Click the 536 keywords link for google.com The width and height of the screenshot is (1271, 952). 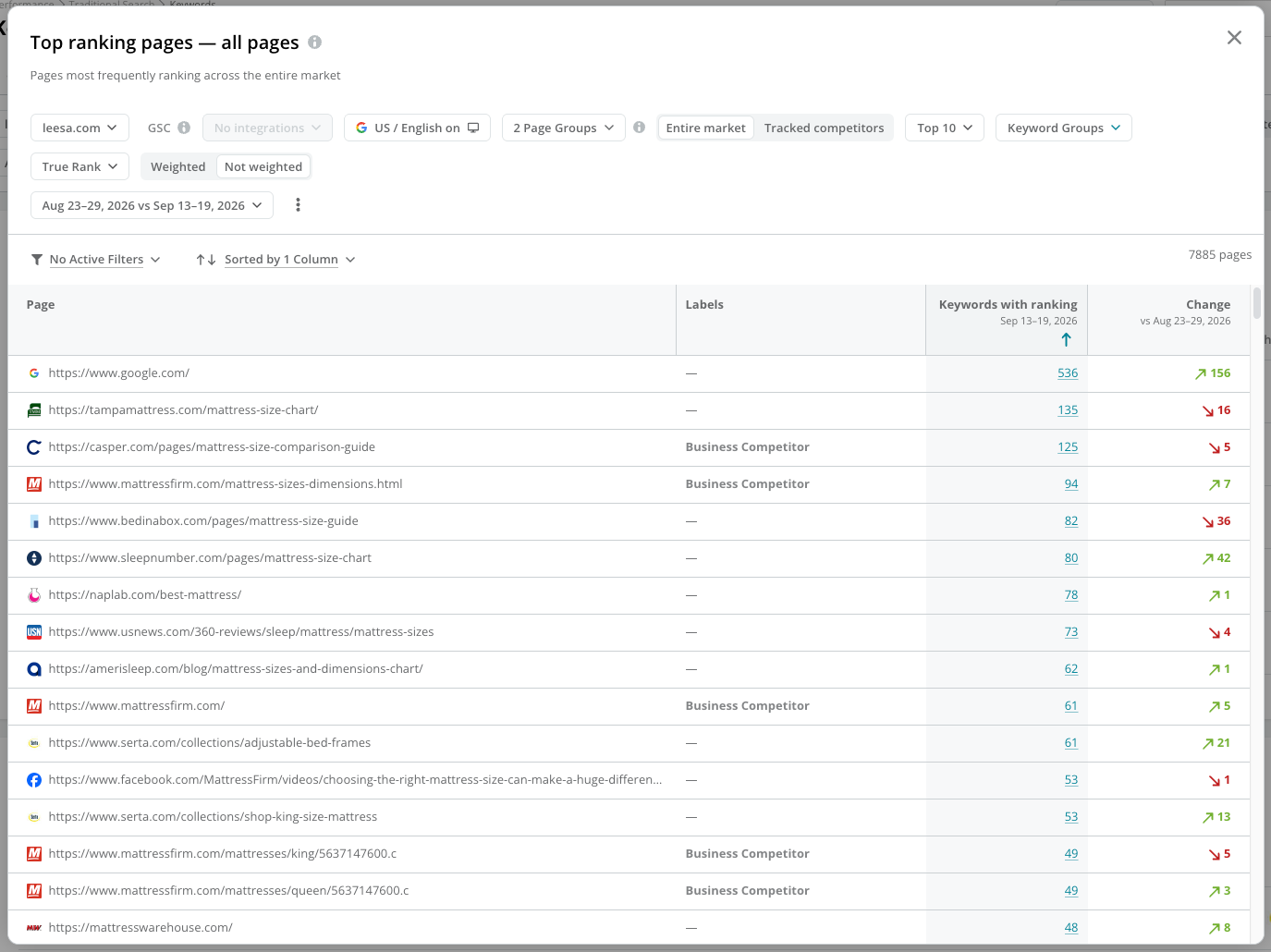(x=1068, y=373)
